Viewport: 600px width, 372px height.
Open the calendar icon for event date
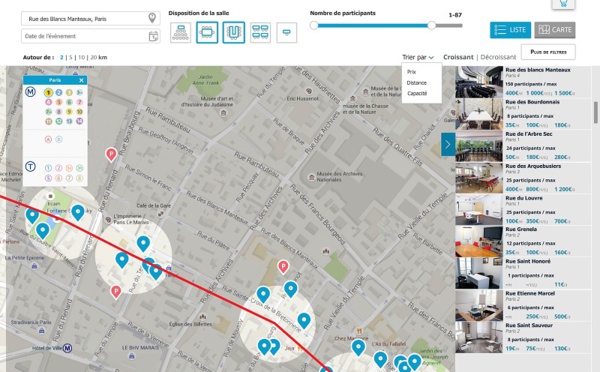tap(153, 36)
